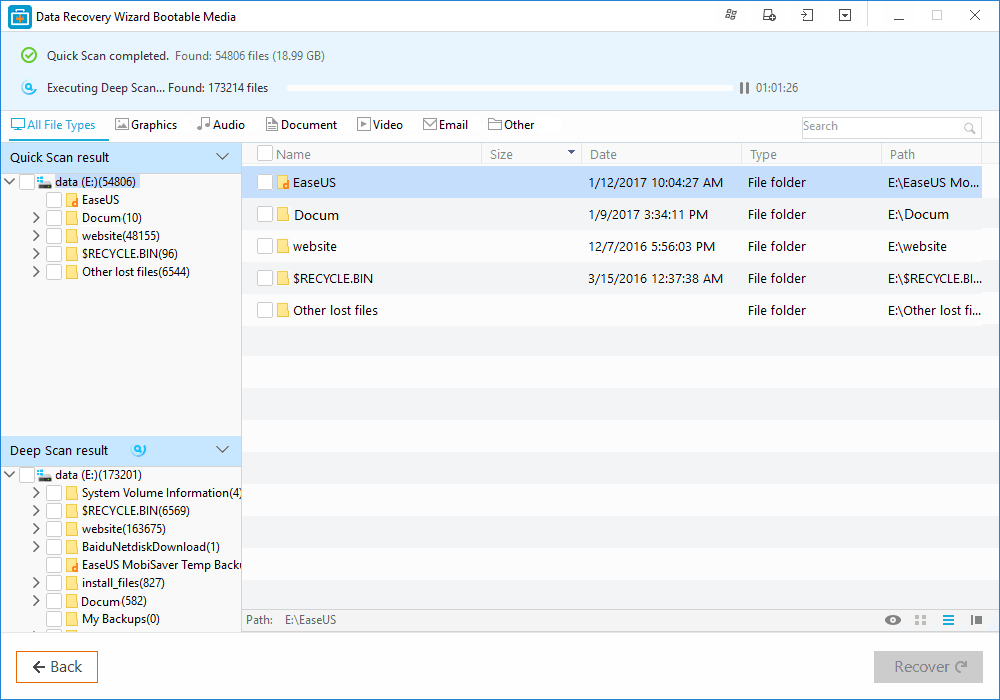Sort by Name column header
This screenshot has height=700, width=1000.
tap(293, 154)
